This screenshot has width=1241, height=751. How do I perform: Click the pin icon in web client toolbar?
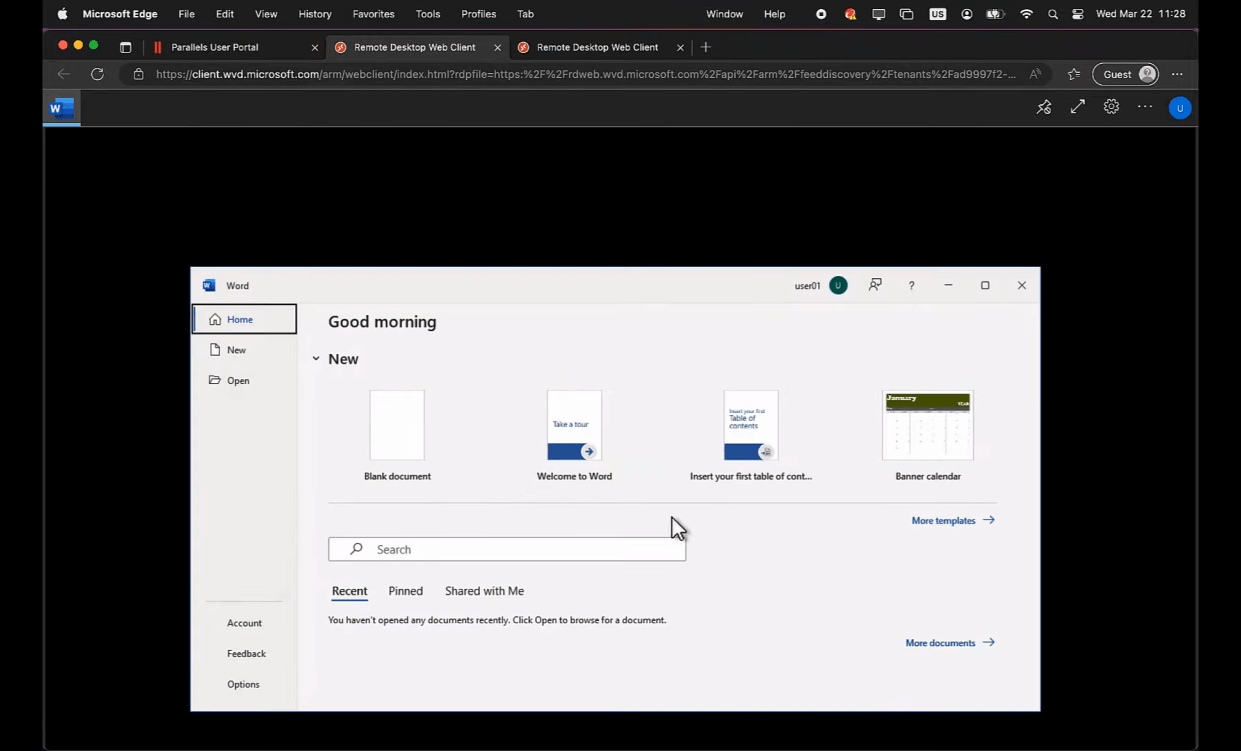point(1044,107)
